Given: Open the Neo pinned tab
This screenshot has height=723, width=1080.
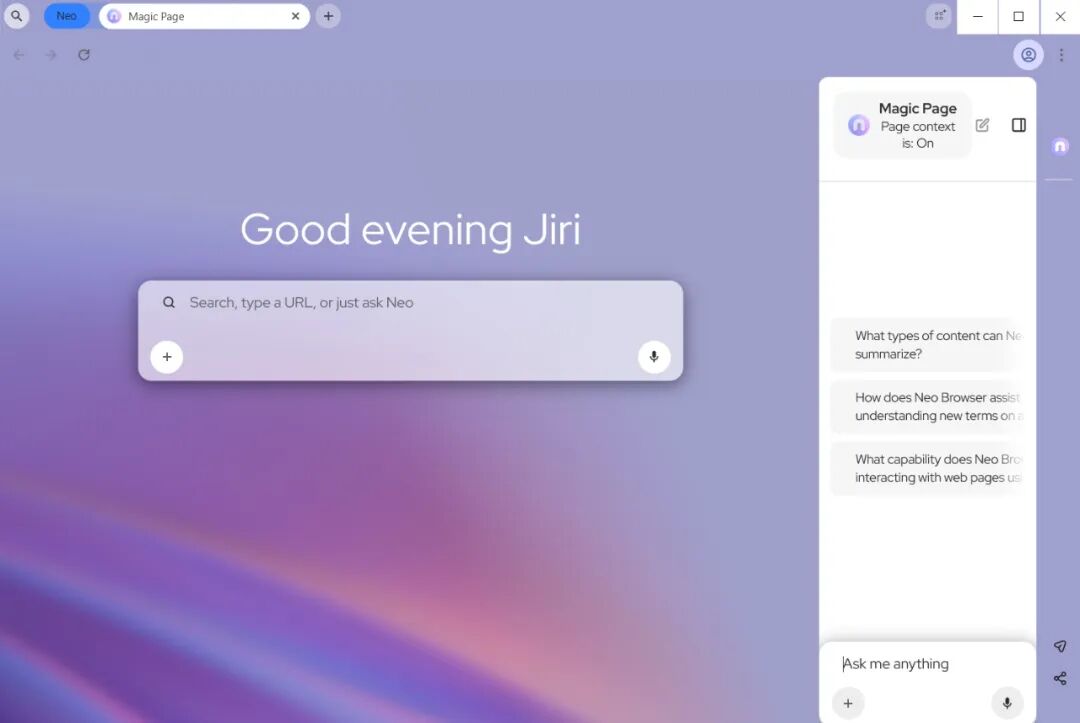Looking at the screenshot, I should pyautogui.click(x=66, y=16).
